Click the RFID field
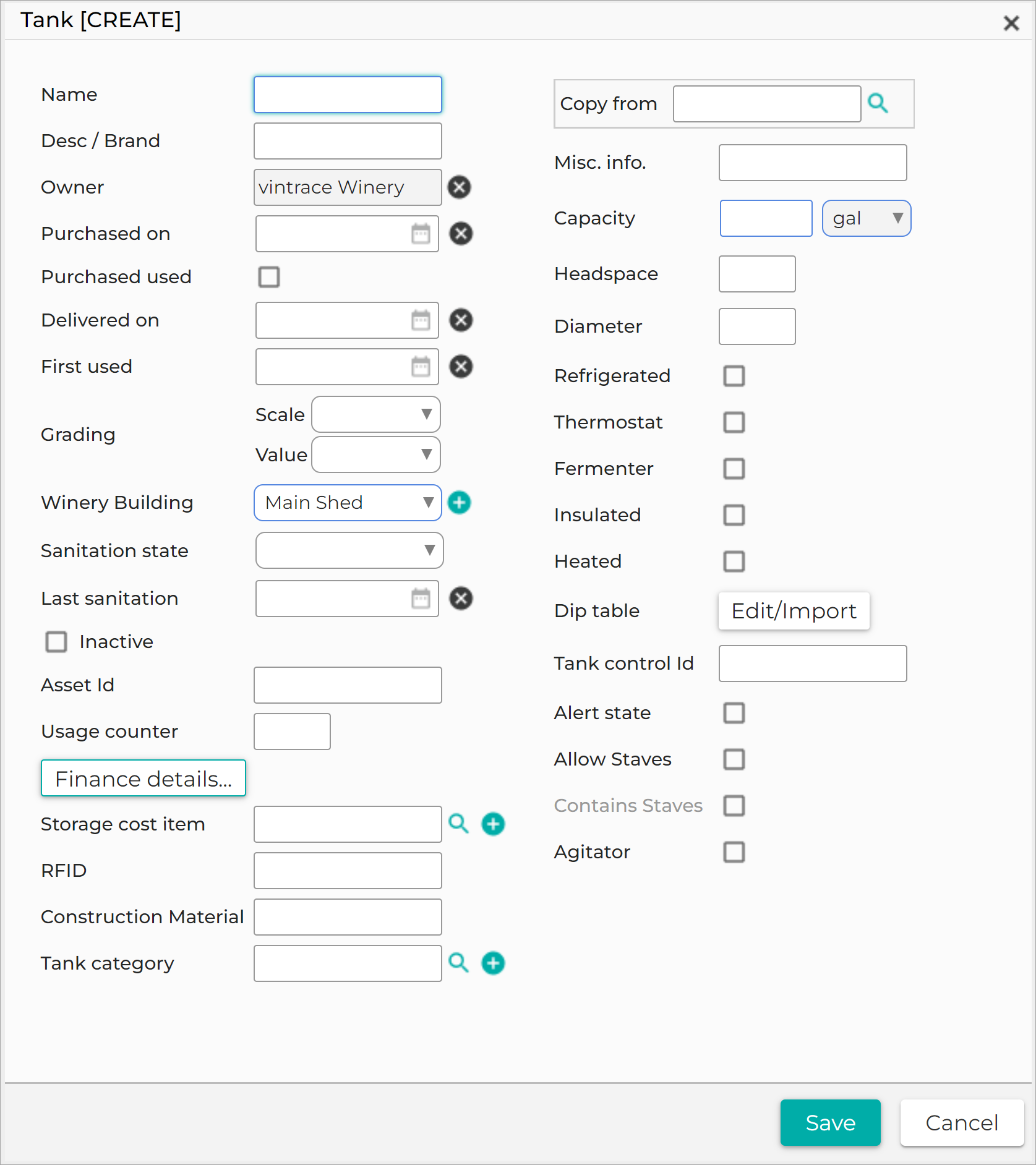The width and height of the screenshot is (1036, 1165). point(348,871)
